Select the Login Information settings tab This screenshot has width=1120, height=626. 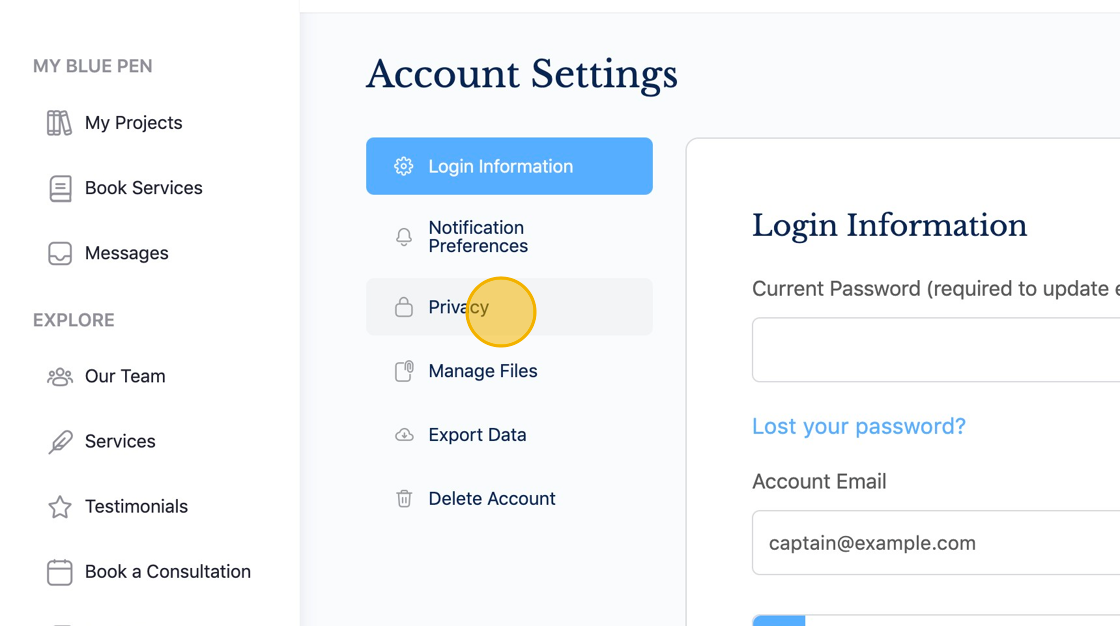coord(509,166)
